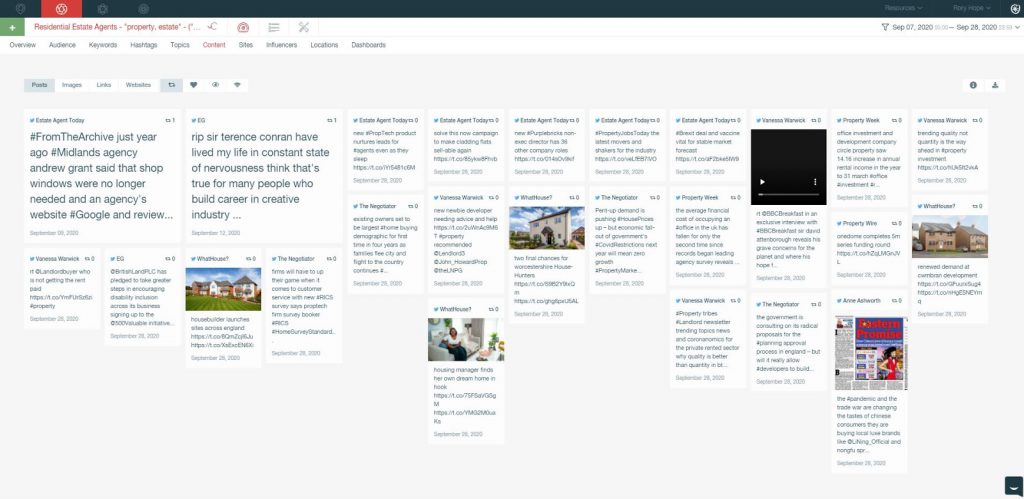This screenshot has height=499, width=1024.
Task: Sort posts by likes heart icon
Action: pyautogui.click(x=194, y=85)
